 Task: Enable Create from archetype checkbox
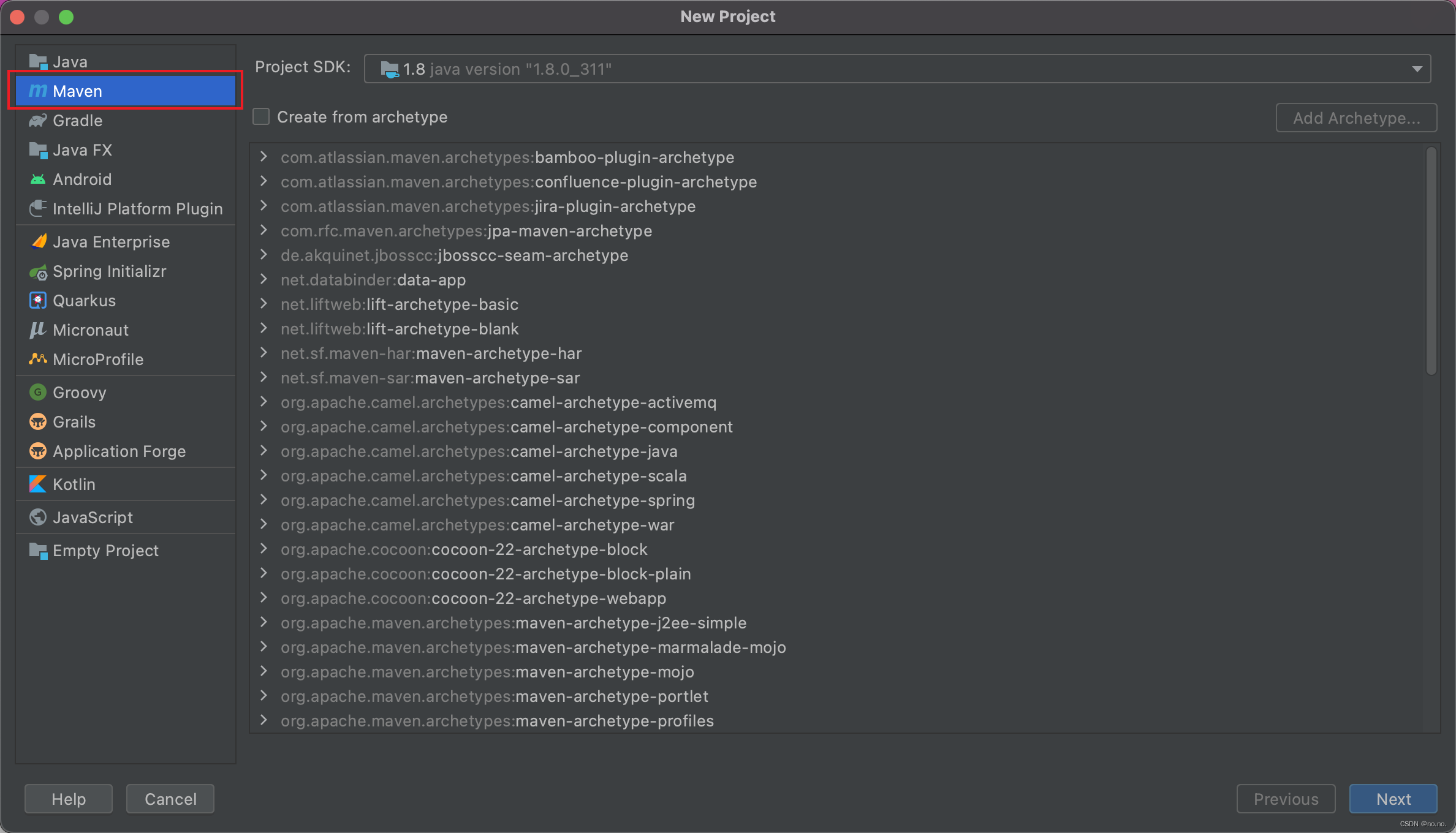click(261, 116)
